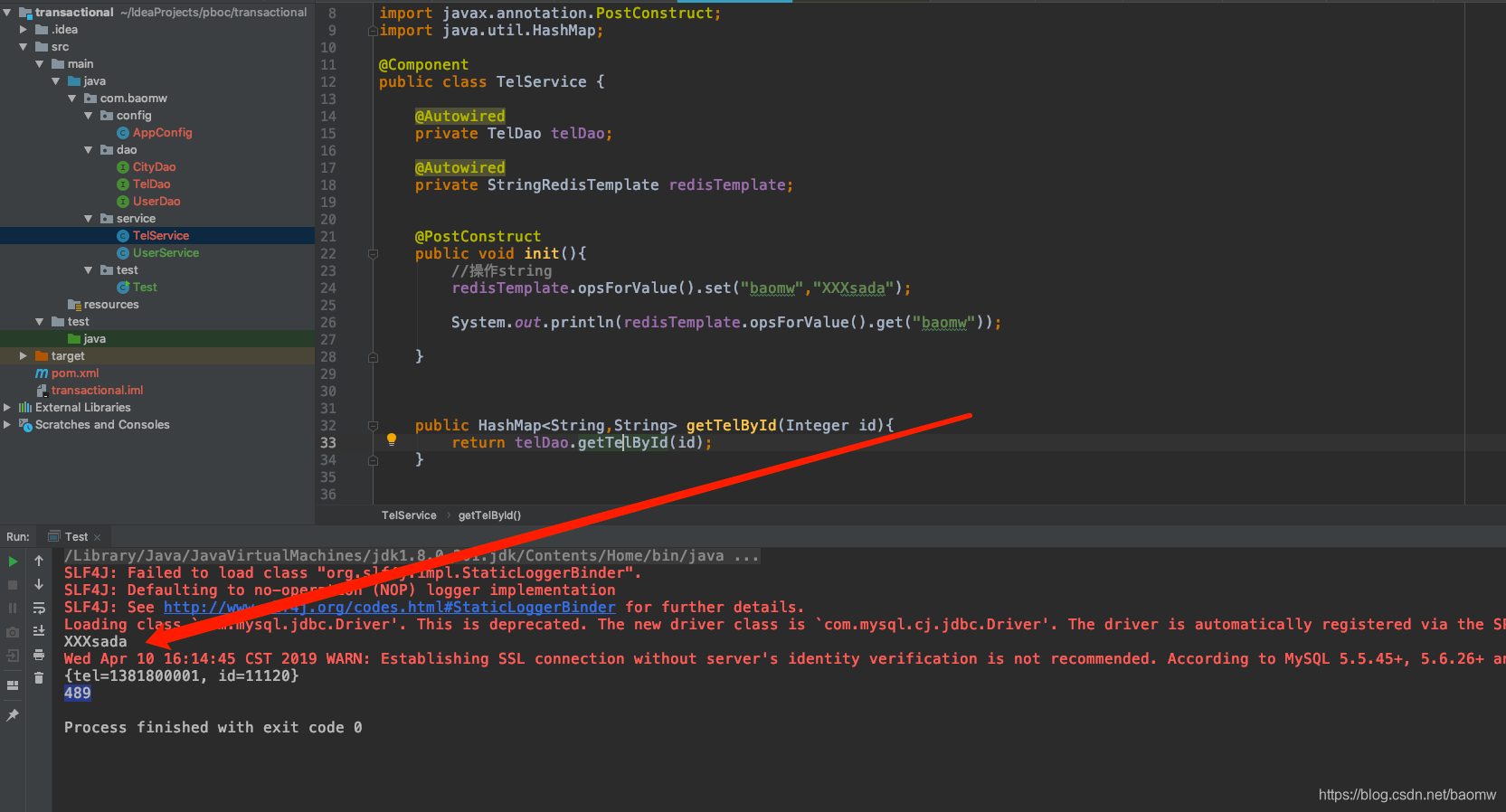Collapse the dao package

pyautogui.click(x=89, y=150)
